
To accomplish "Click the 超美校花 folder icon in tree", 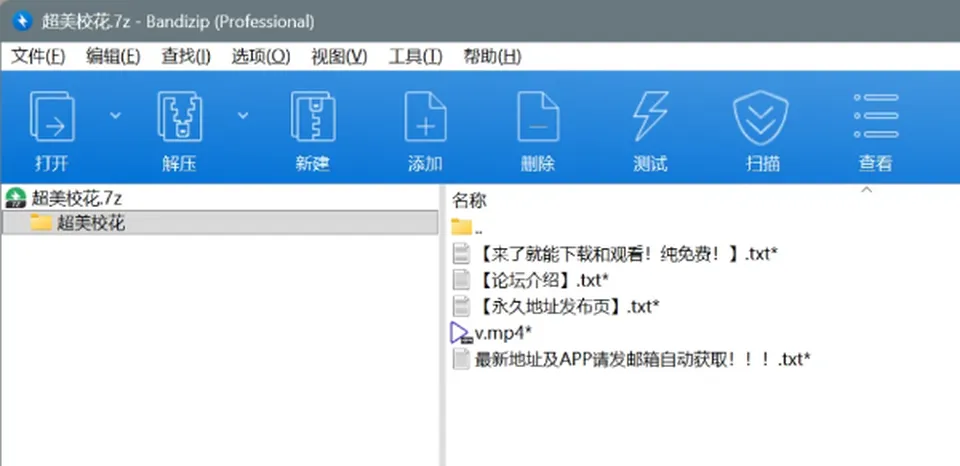I will 41,222.
